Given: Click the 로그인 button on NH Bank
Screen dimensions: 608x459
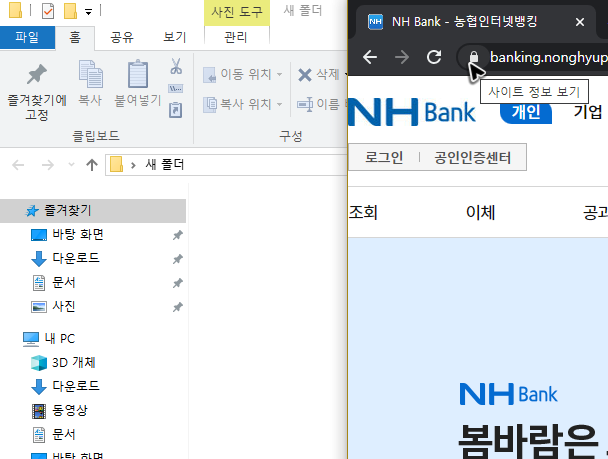Looking at the screenshot, I should tap(384, 157).
